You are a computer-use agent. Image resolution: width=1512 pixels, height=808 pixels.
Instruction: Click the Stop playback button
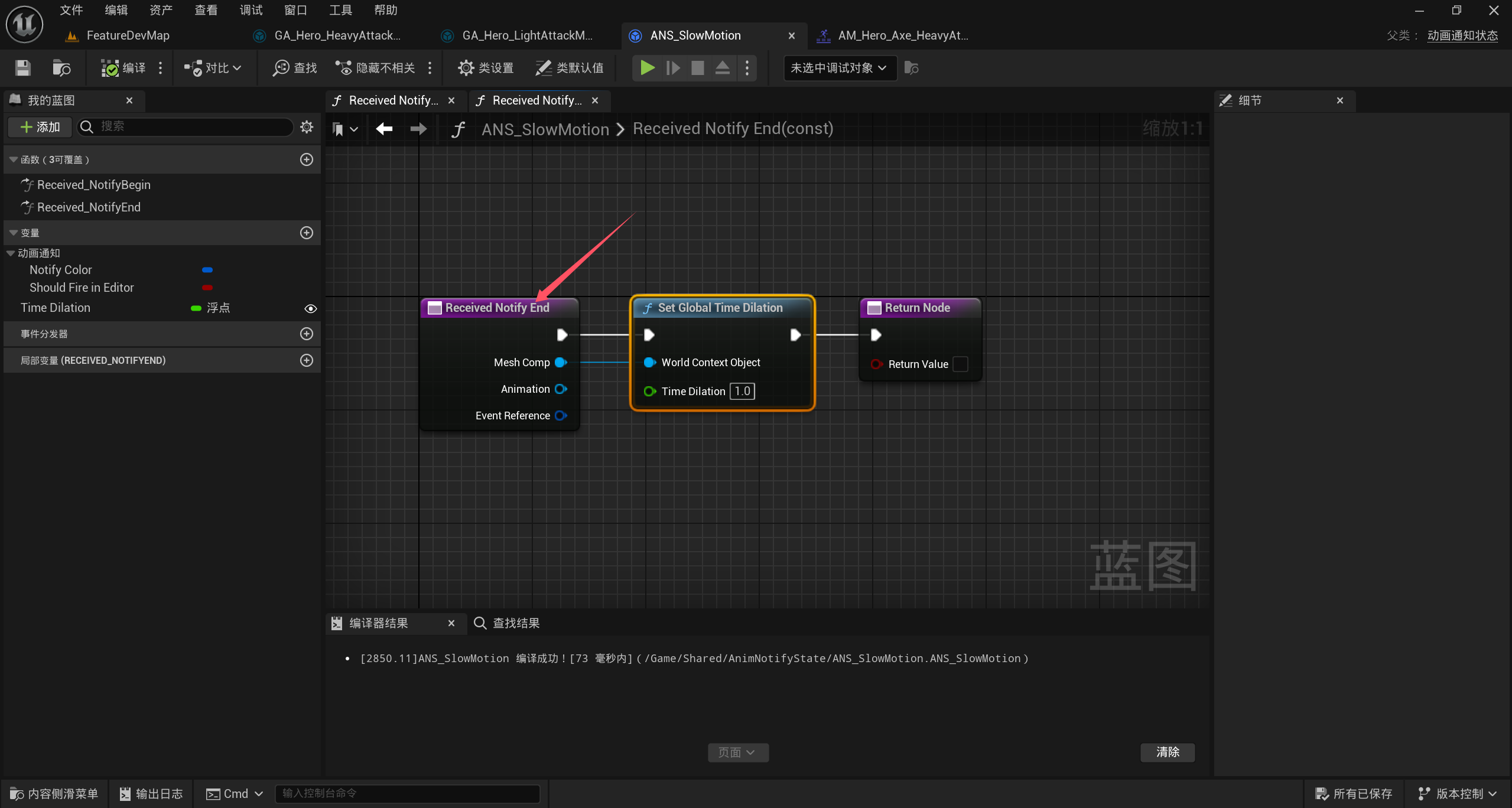pos(697,68)
